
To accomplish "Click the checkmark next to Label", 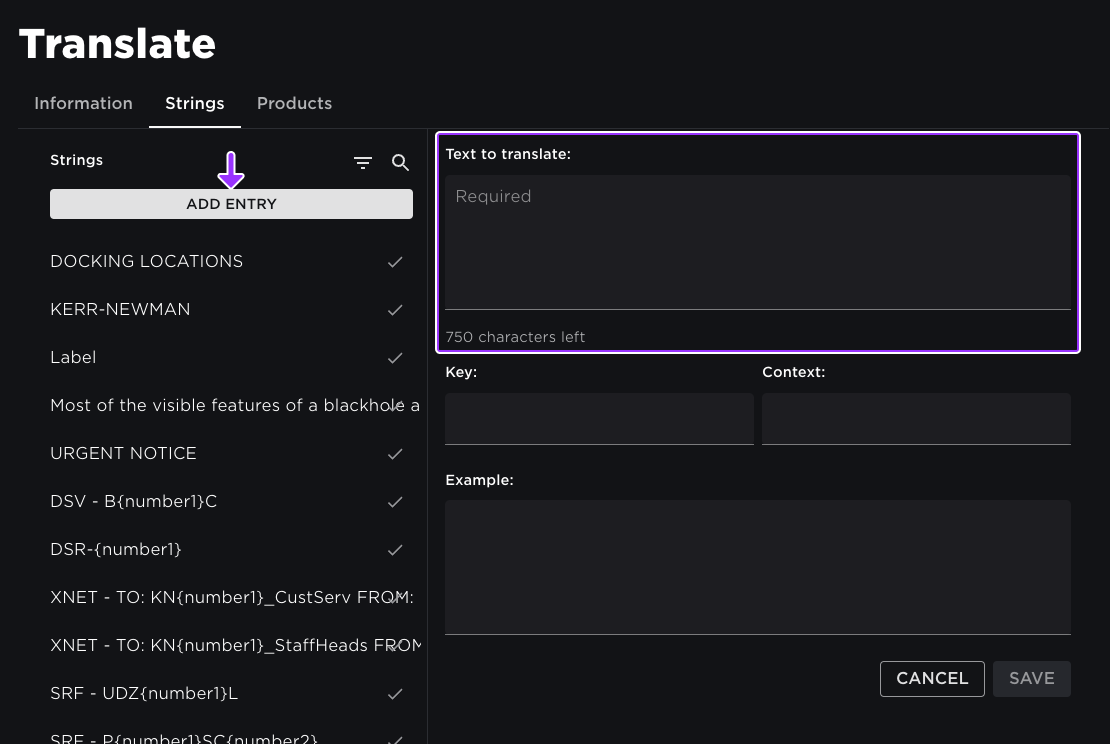I will click(395, 358).
